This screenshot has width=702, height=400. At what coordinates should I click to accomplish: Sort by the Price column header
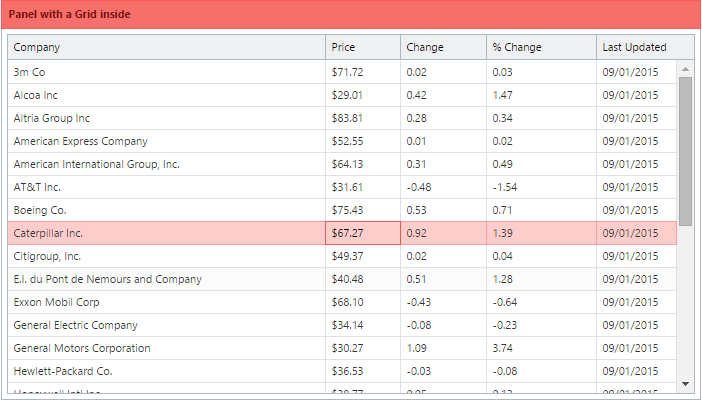coord(363,47)
